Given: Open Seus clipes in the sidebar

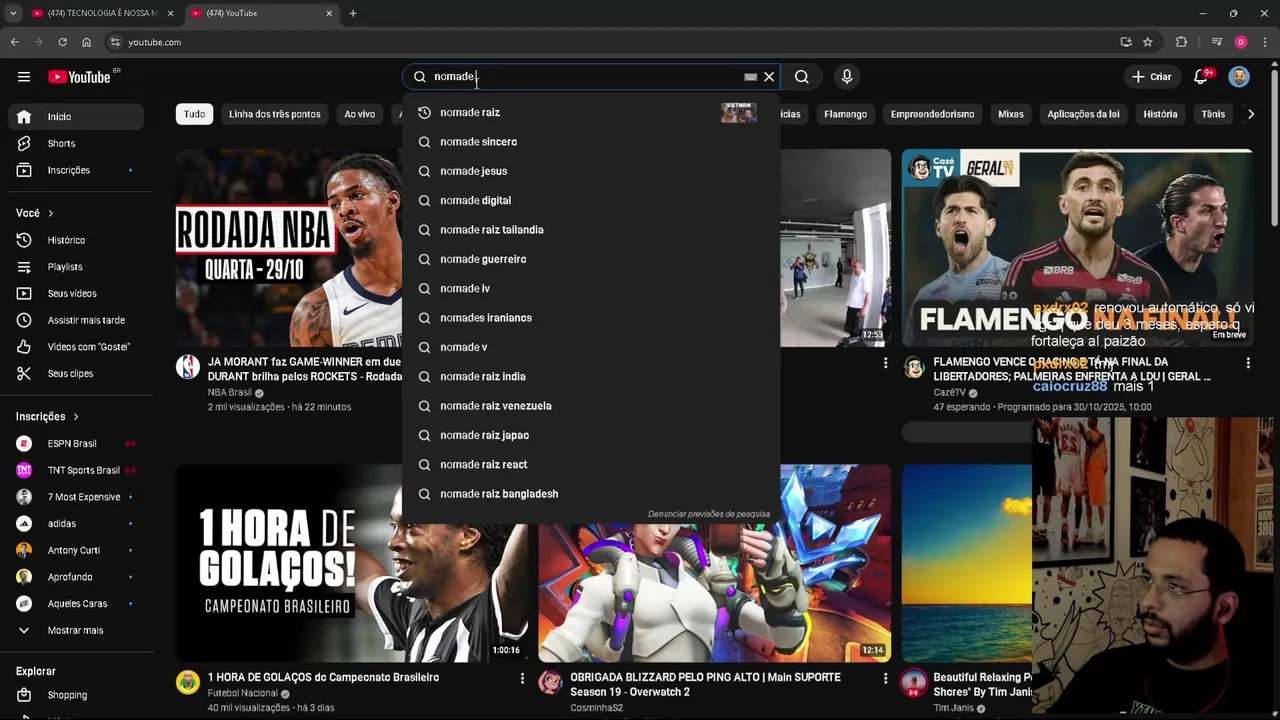Looking at the screenshot, I should coord(76,374).
